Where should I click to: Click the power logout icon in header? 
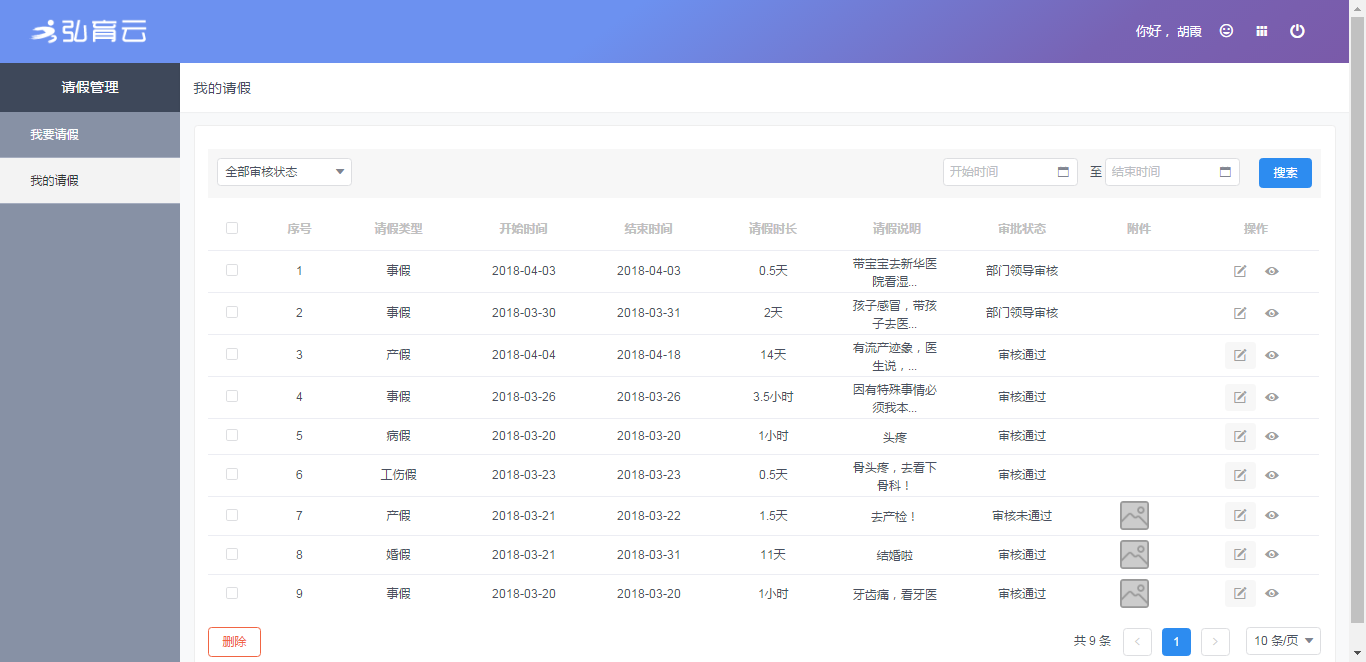[1297, 31]
